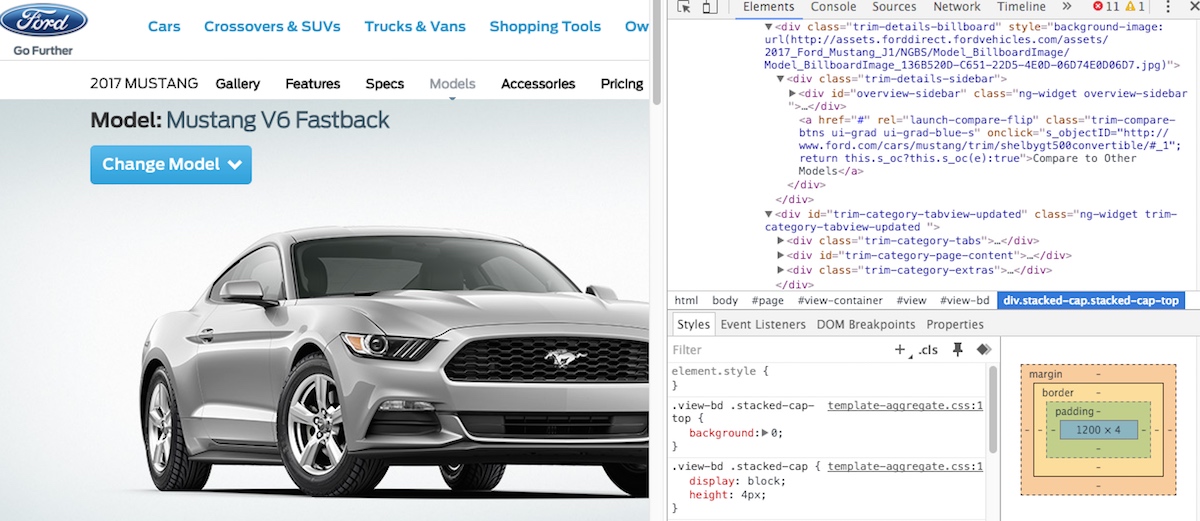This screenshot has height=521, width=1200.
Task: Go to the Mustang Features section
Action: point(313,84)
